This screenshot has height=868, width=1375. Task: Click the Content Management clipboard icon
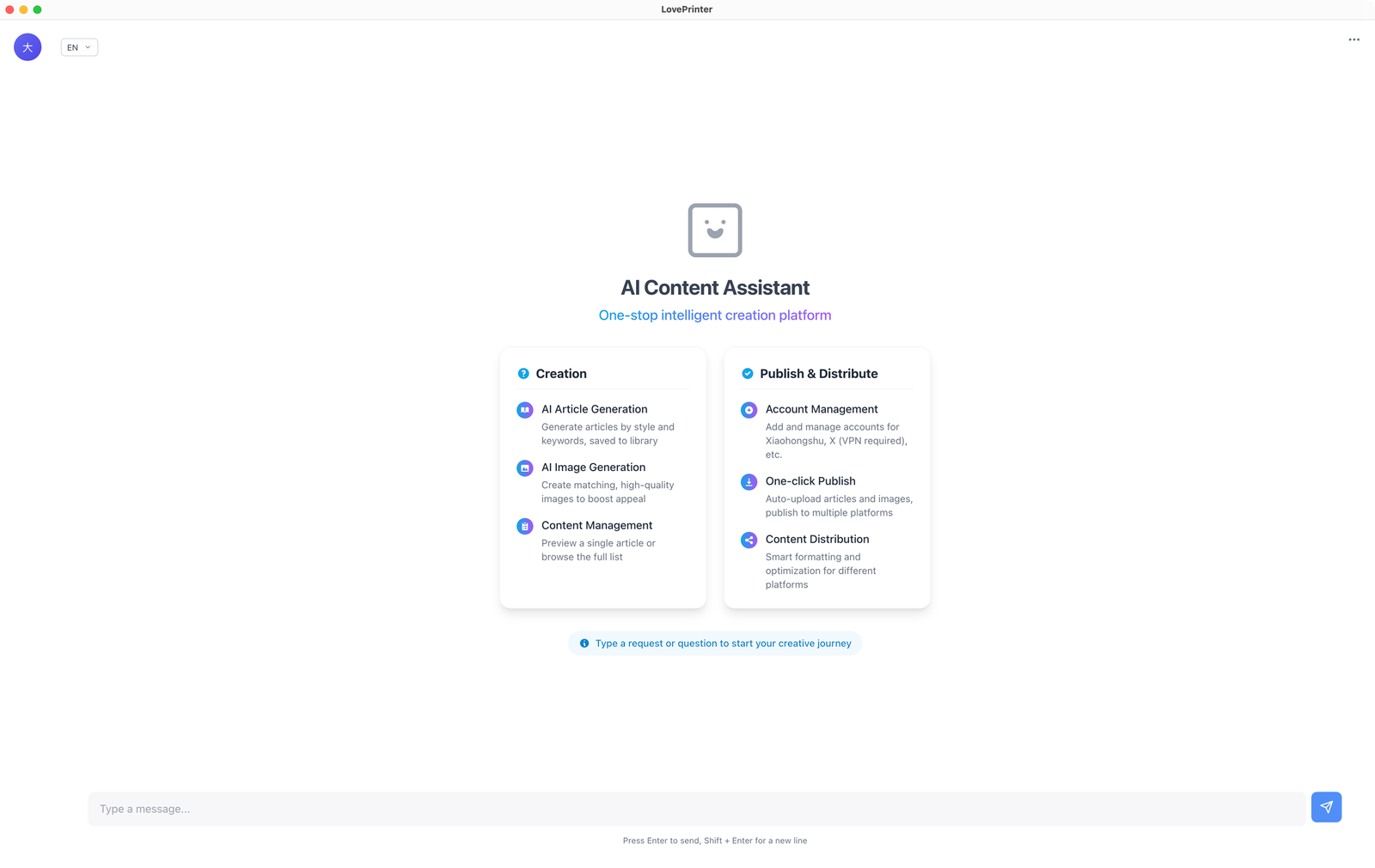524,526
